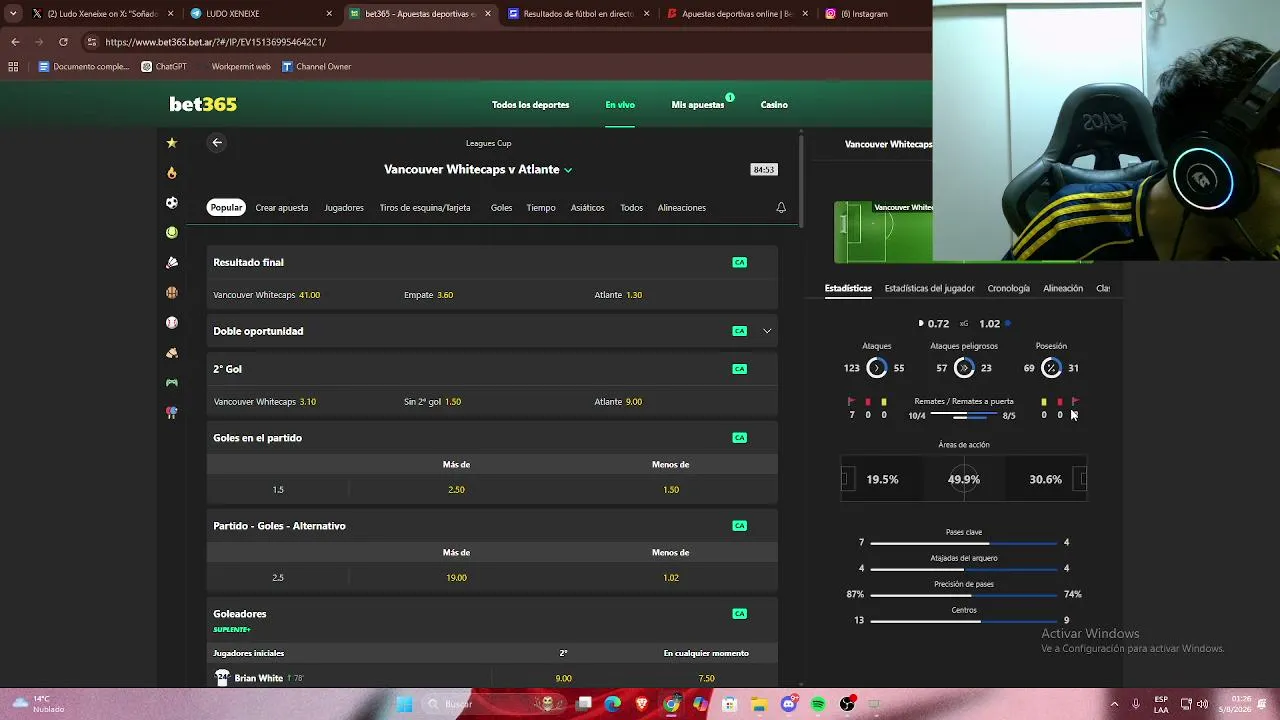Switch to the Cronología tab
1280x720 pixels.
[x=1008, y=289]
